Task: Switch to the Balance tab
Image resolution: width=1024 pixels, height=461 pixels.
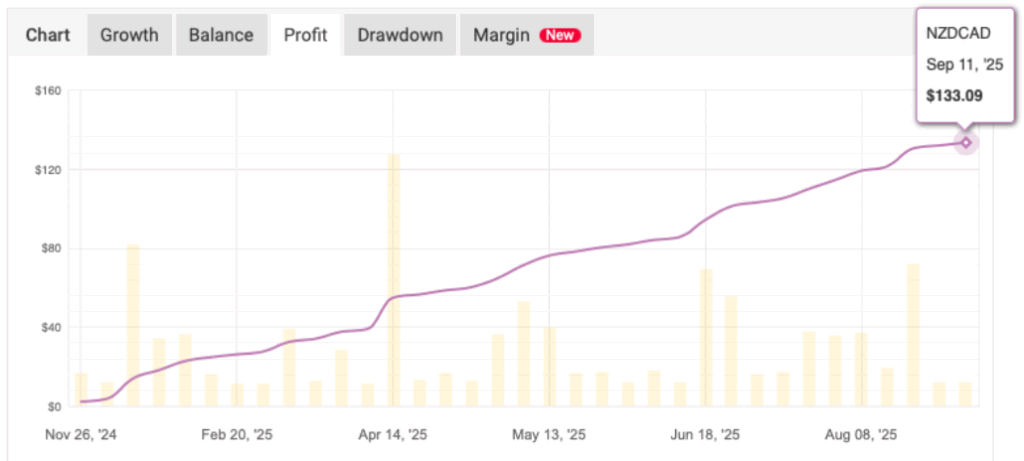Action: coord(221,35)
